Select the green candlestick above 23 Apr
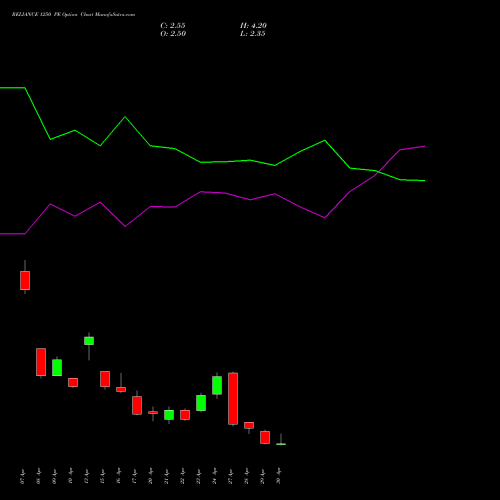 [201, 403]
